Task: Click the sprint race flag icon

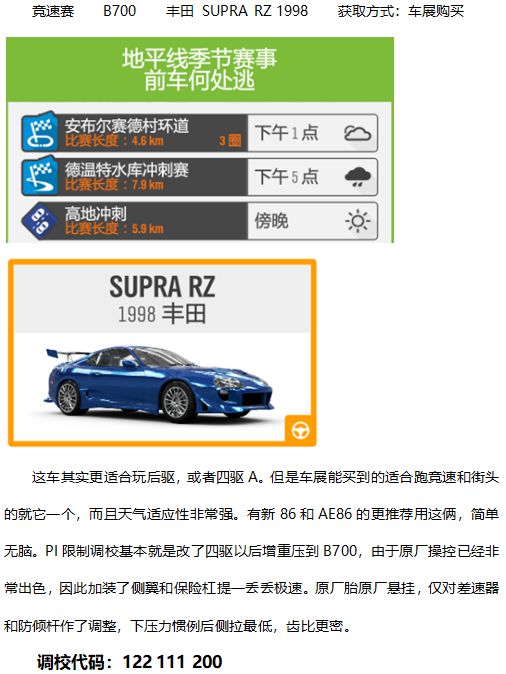Action: 40,176
